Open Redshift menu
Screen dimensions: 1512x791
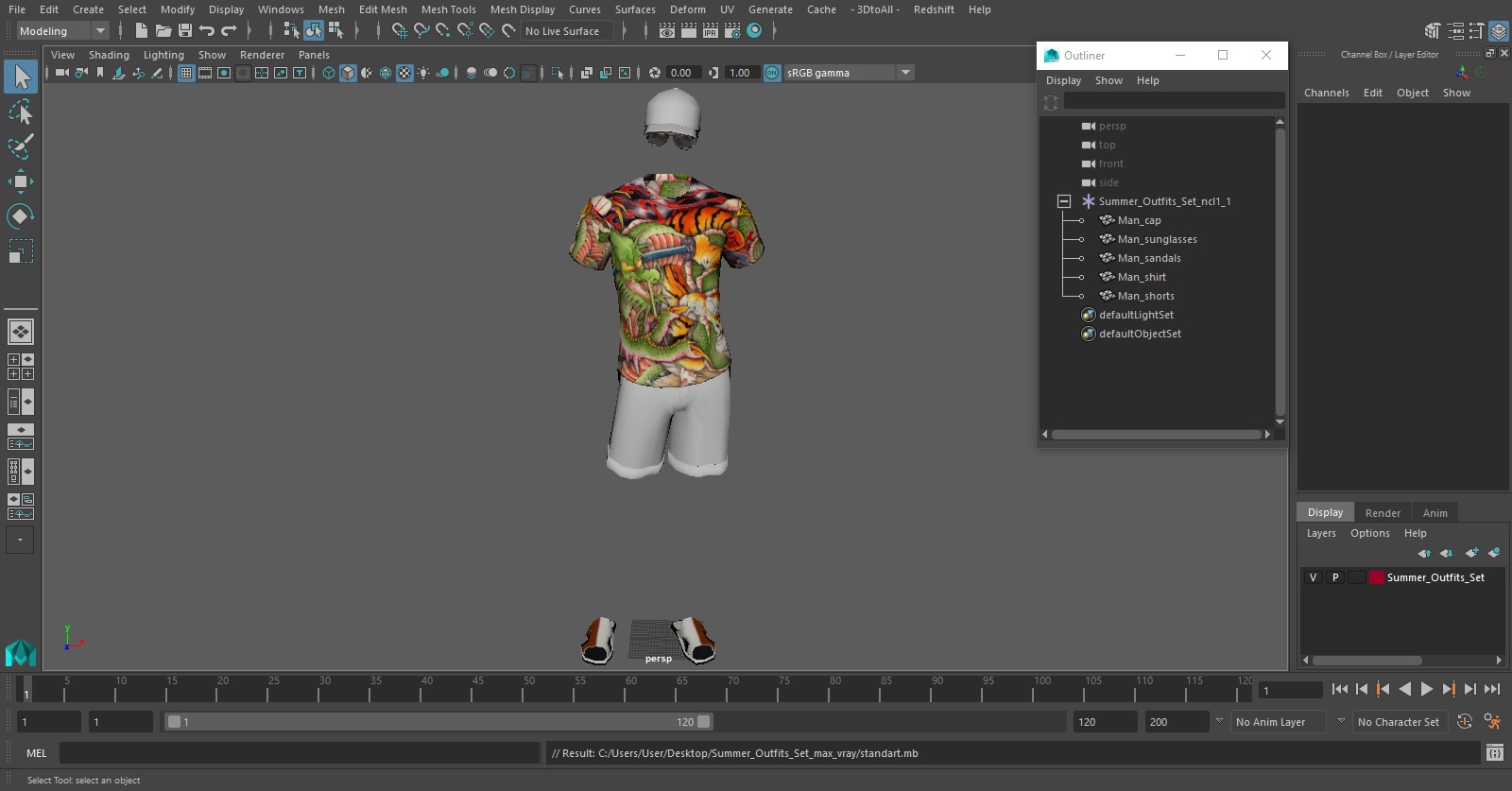(x=934, y=9)
